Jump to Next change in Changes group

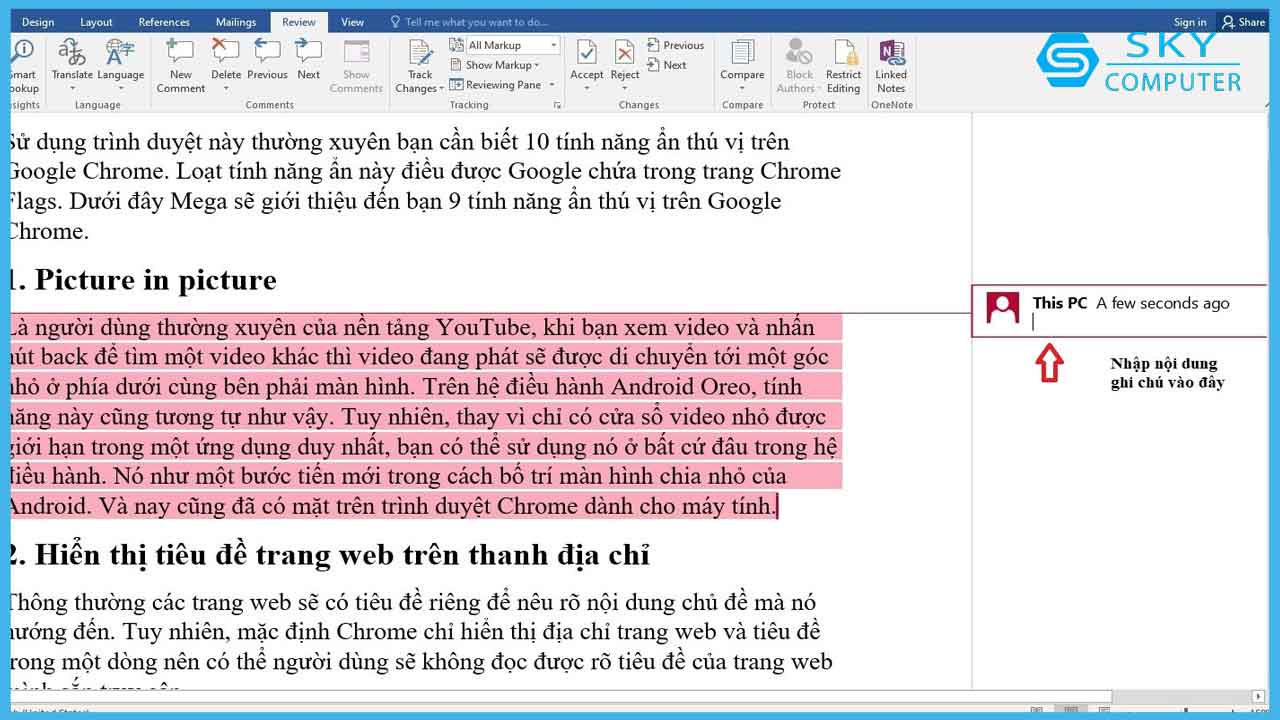(x=667, y=65)
